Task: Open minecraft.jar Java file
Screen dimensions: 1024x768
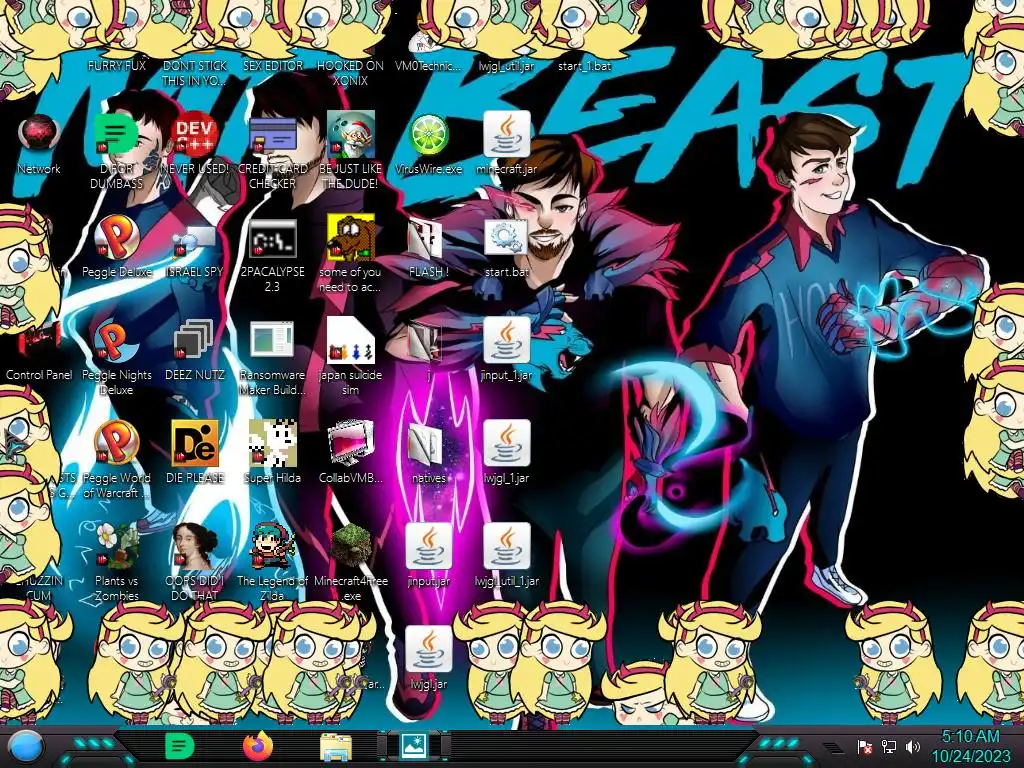Action: (506, 135)
